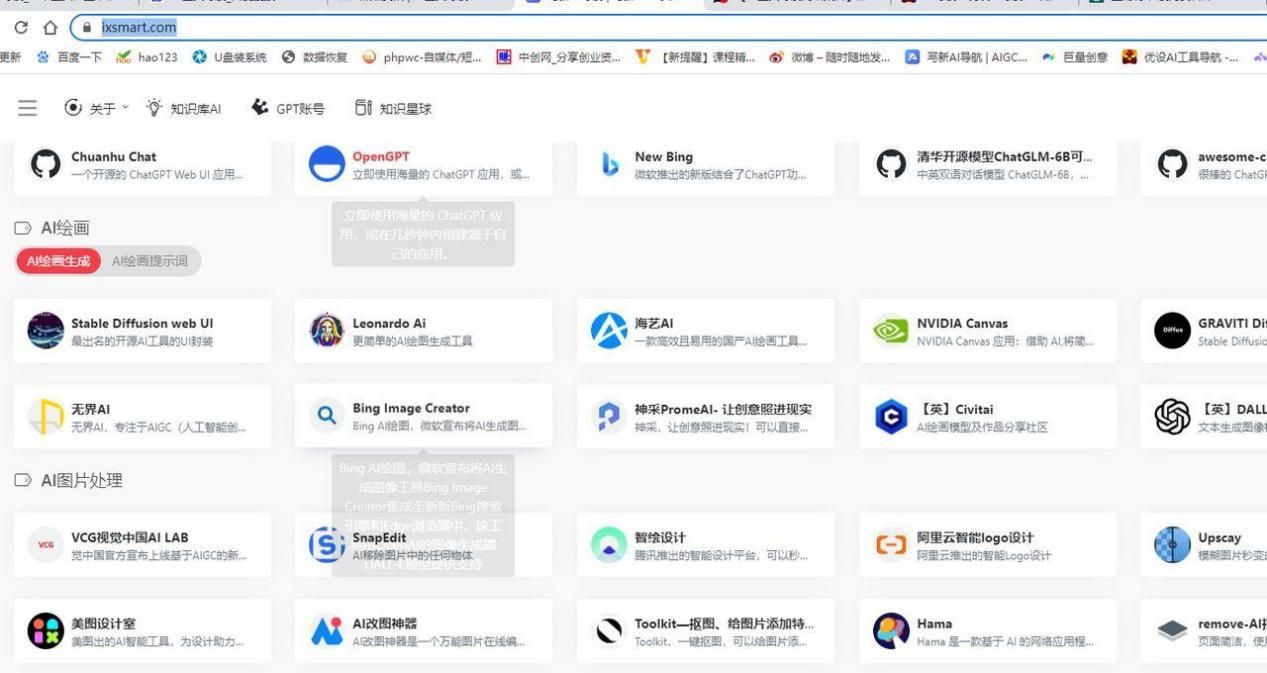Open the 神采PromeAI title link
Viewport: 1267px width, 673px height.
coord(723,409)
